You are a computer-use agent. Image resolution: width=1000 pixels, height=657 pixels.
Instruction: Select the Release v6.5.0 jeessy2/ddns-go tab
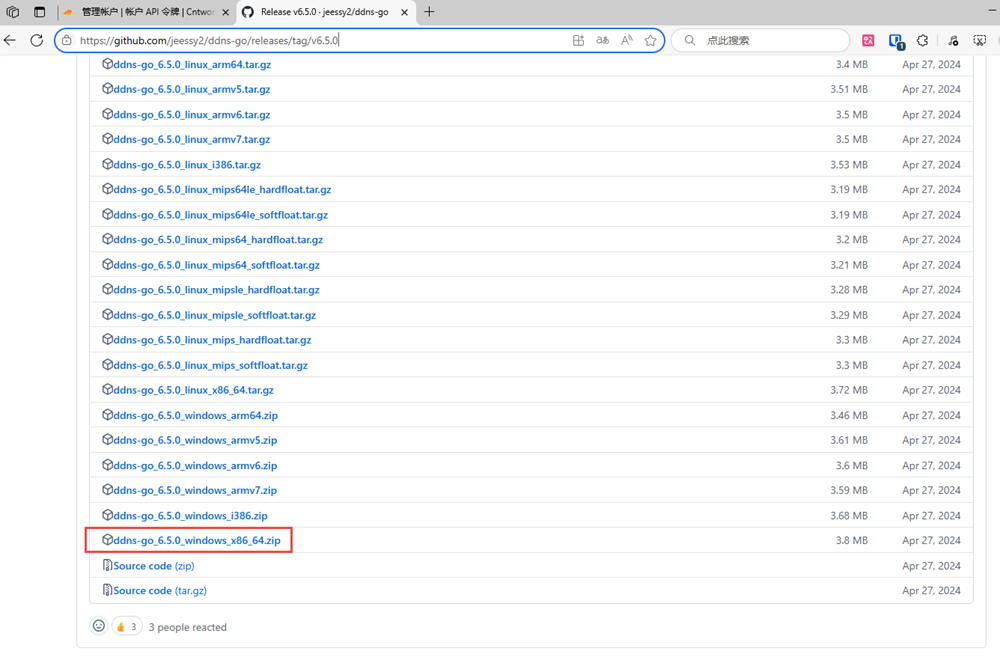(x=324, y=12)
